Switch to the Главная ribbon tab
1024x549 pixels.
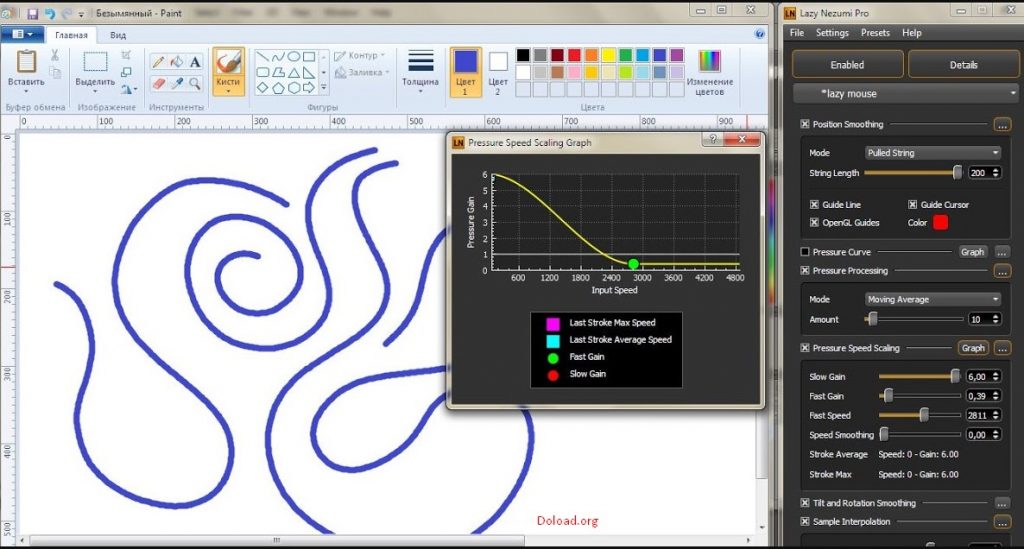71,35
